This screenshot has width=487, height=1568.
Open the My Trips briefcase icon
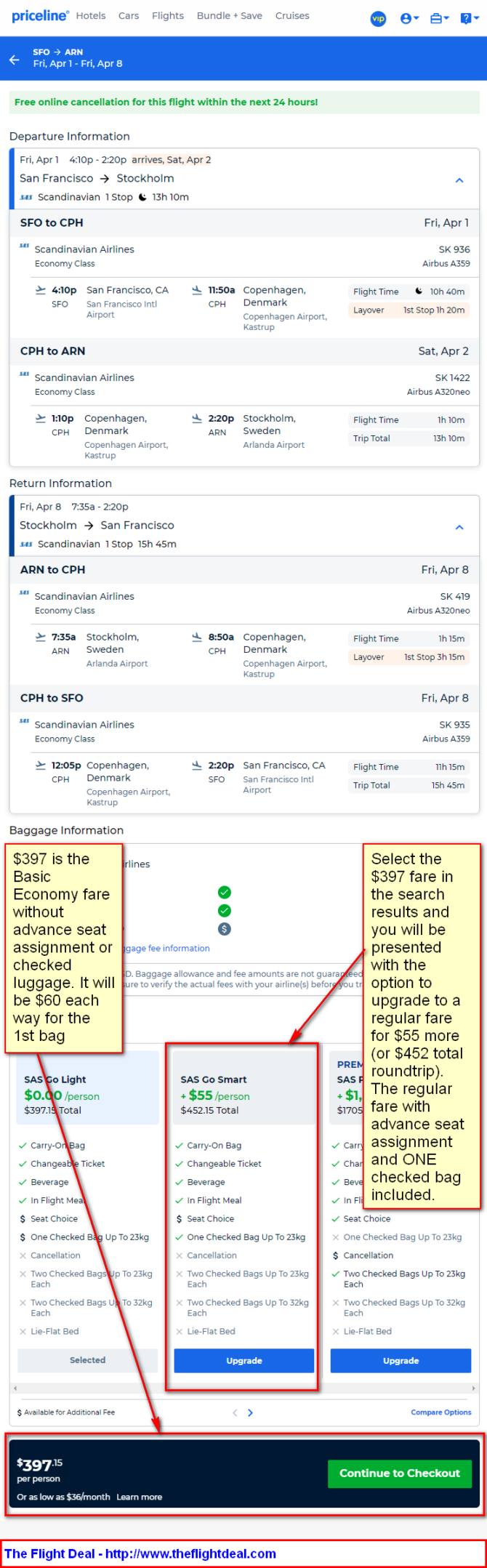440,19
